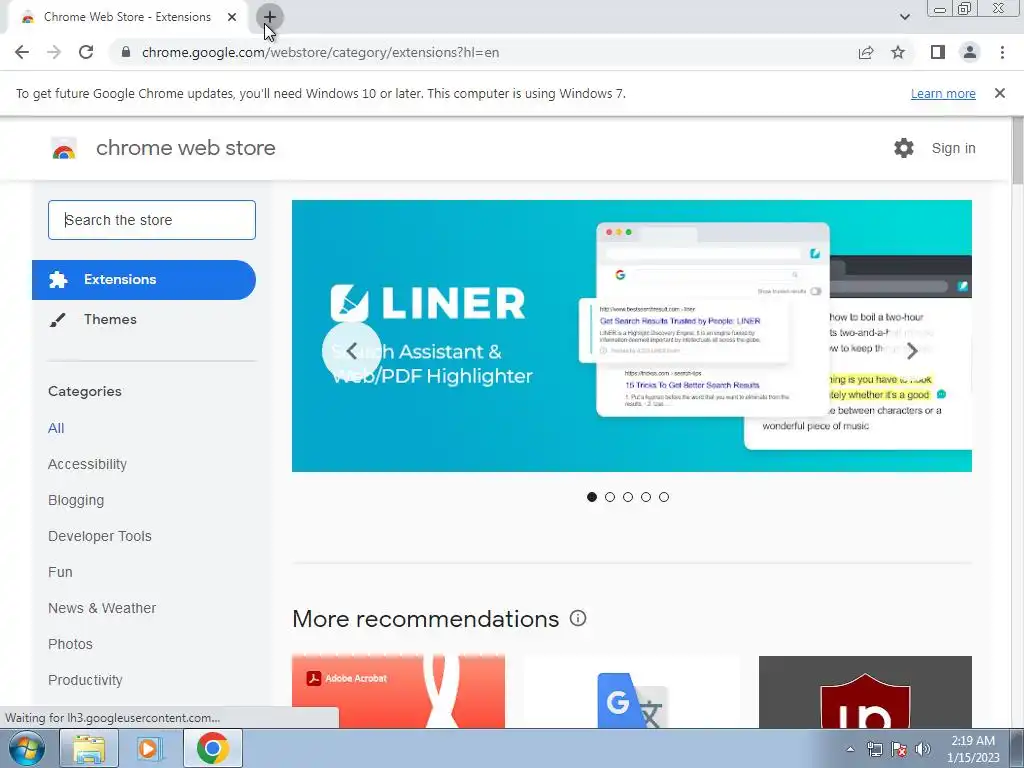Select first carousel dot

tap(592, 497)
